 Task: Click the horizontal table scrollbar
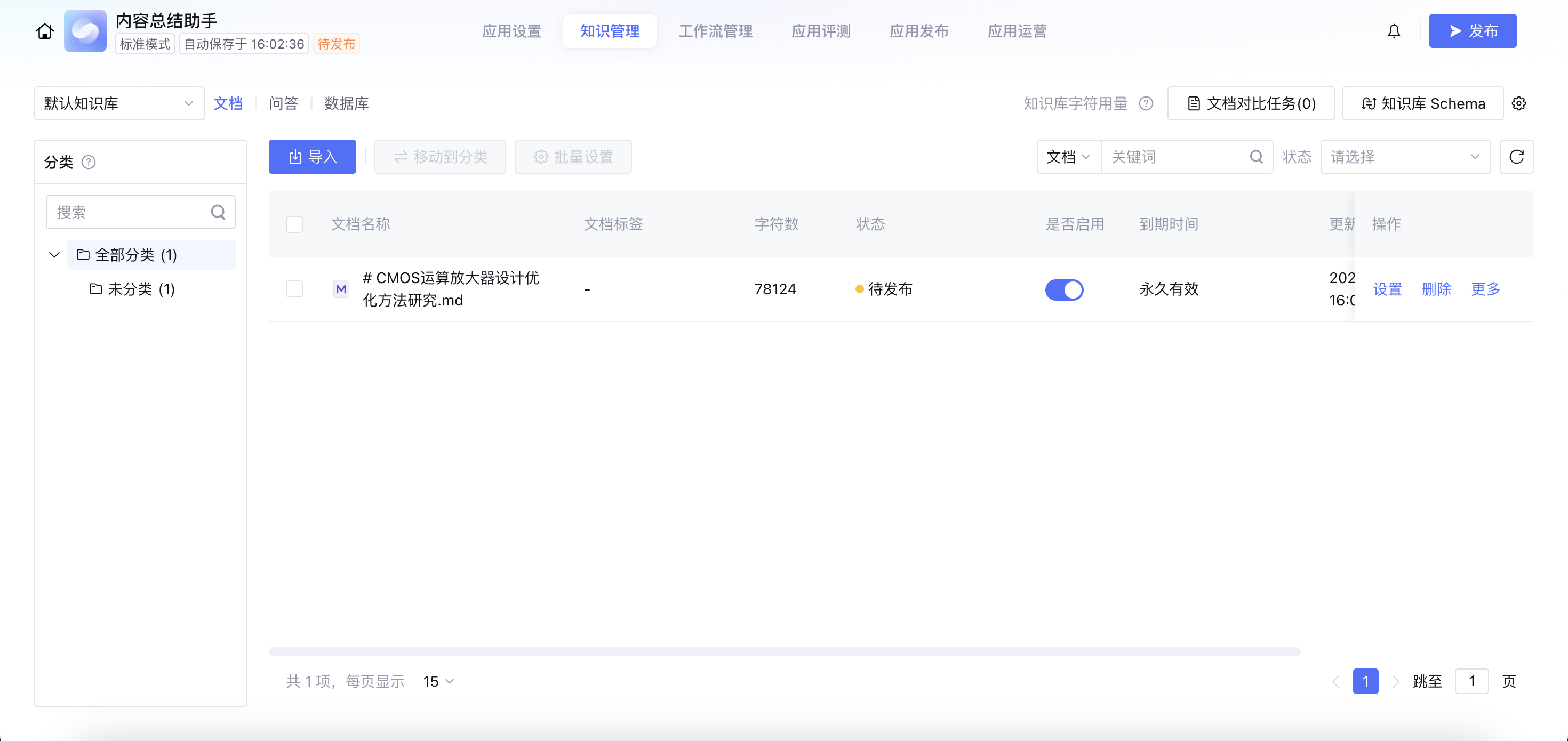point(784,651)
